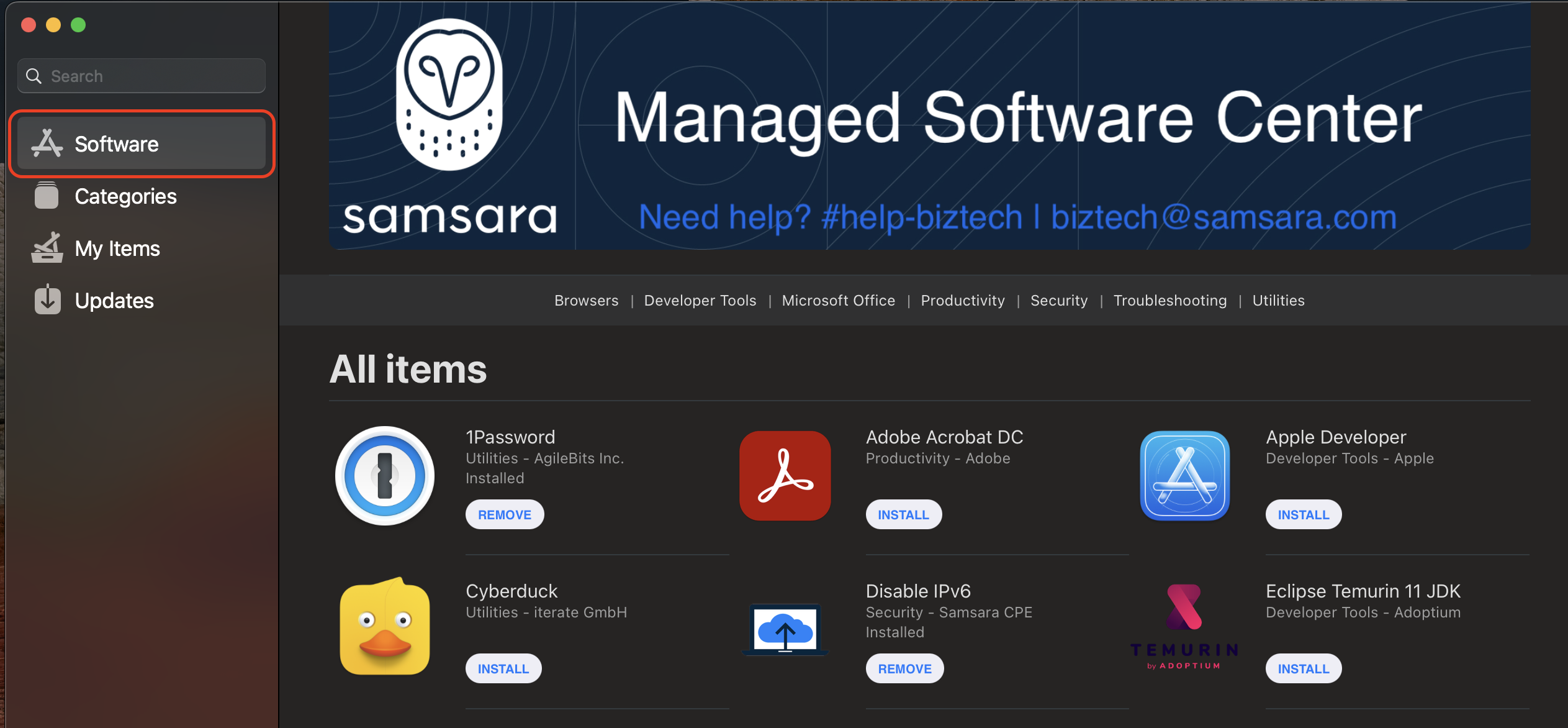The height and width of the screenshot is (728, 1568).
Task: Open the Adobe Acrobat DC icon
Action: click(x=785, y=476)
